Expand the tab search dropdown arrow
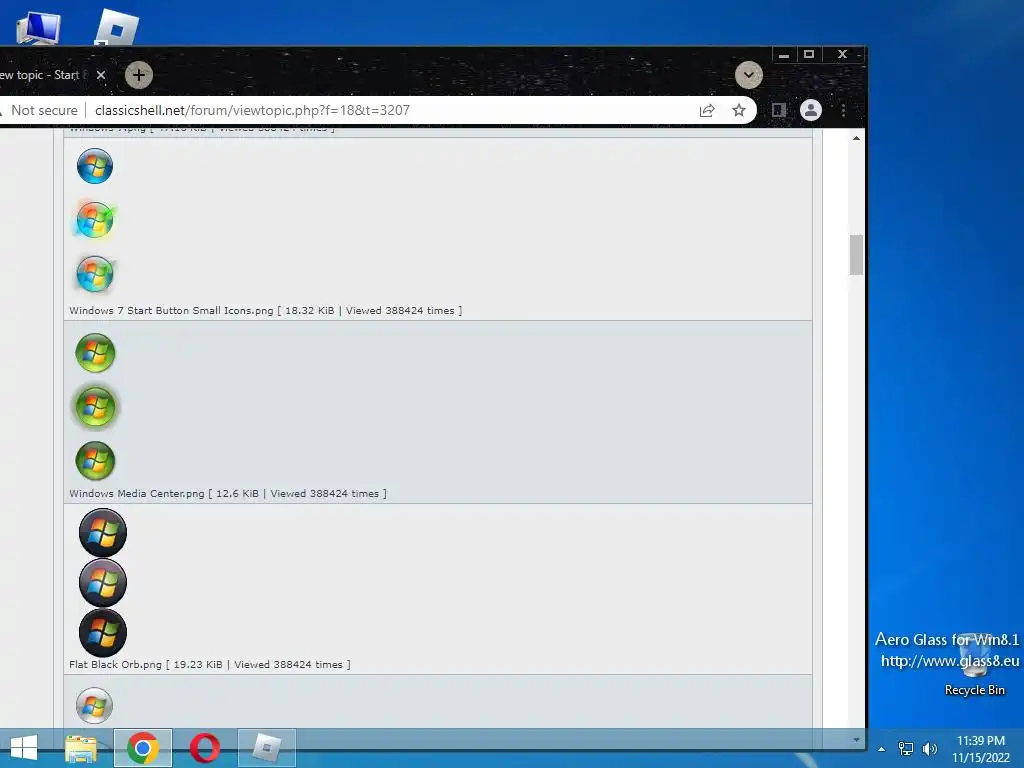Viewport: 1024px width, 768px height. [x=748, y=75]
